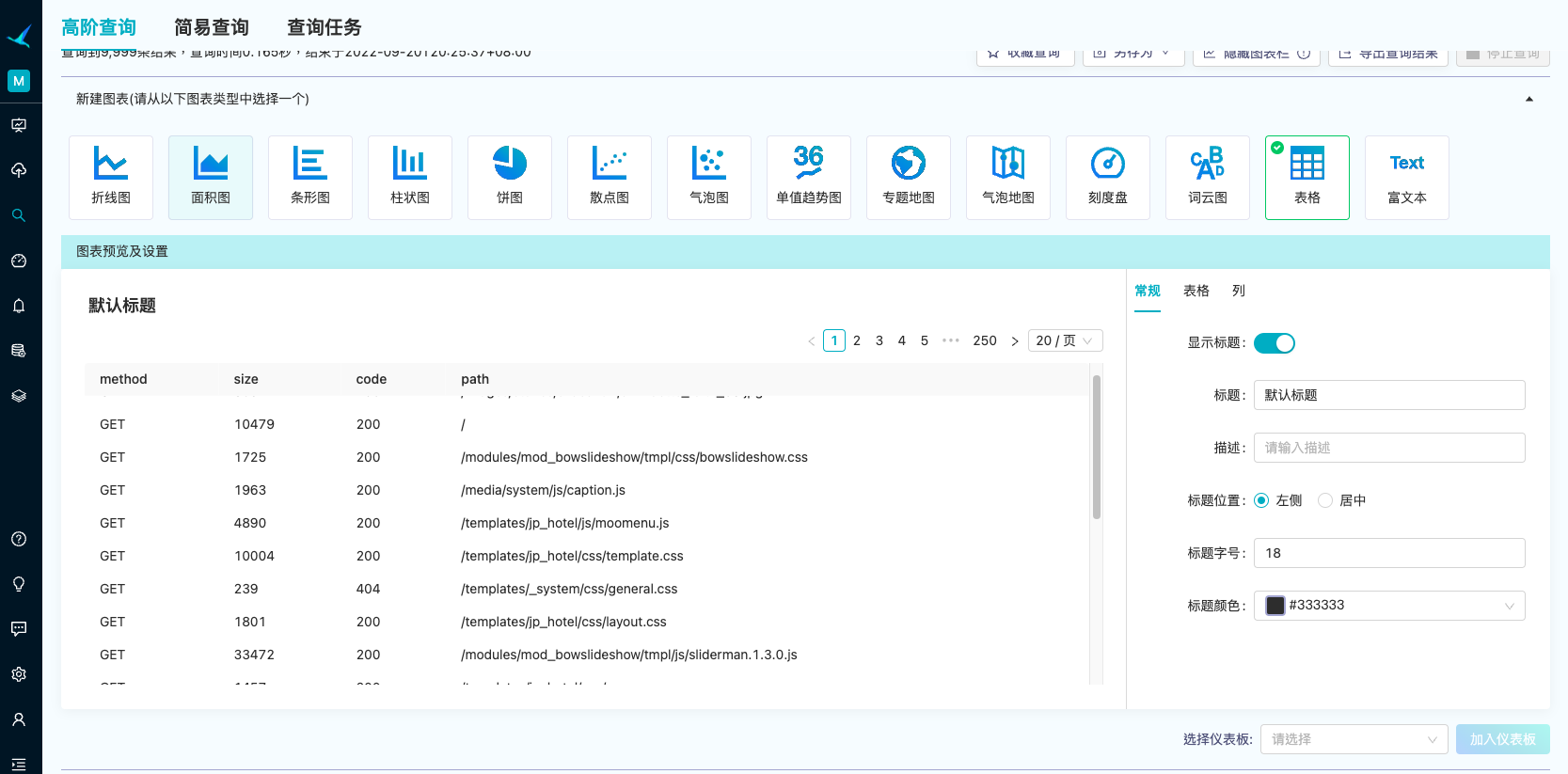The image size is (1568, 774).
Task: Pick the 饼图 pie chart type
Action: coord(510,178)
